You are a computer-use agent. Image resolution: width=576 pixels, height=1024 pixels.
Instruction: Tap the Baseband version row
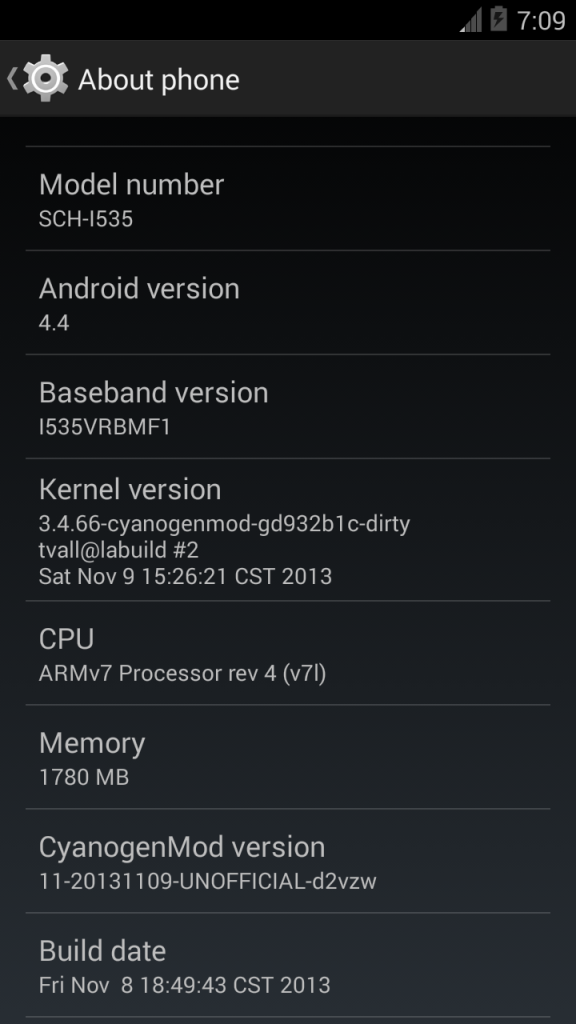(x=288, y=407)
